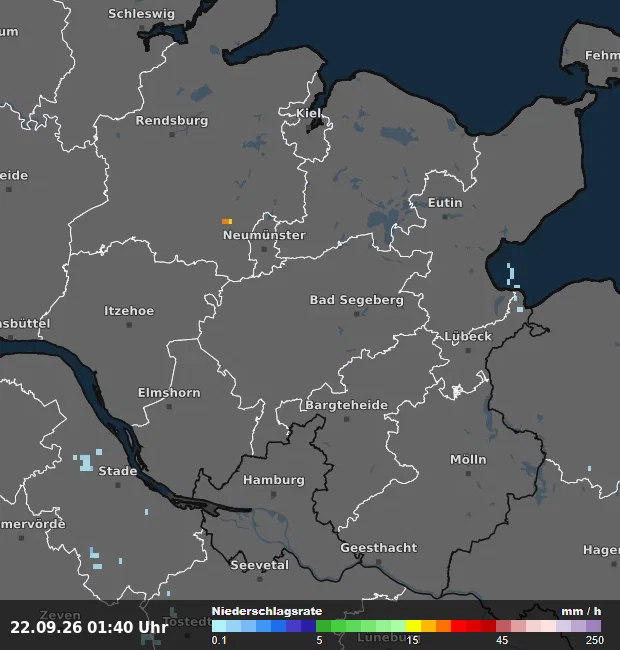Click the Rendsburg city marker
Viewport: 620px width, 650px height.
[x=172, y=135]
